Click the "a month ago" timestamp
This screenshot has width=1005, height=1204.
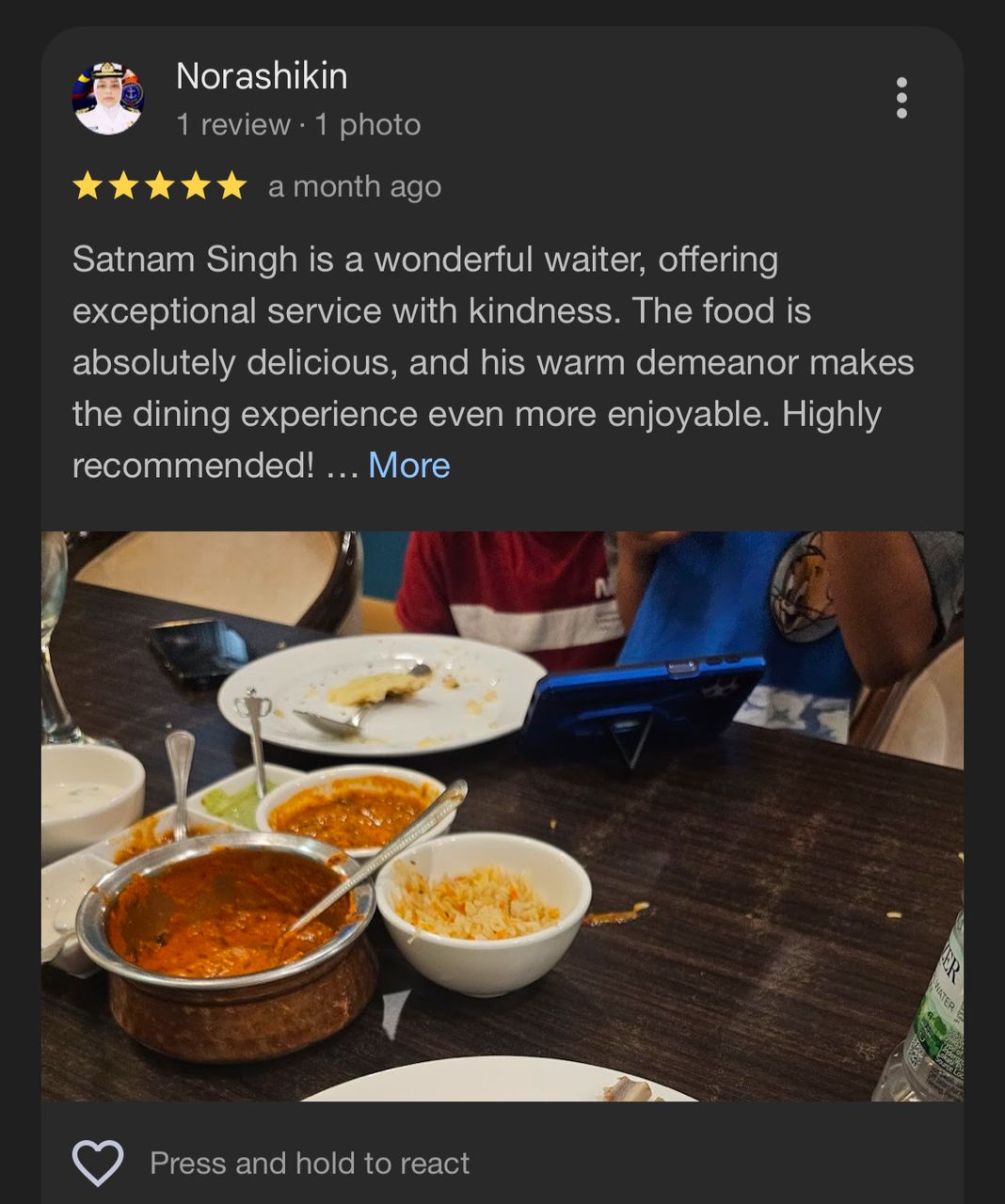(x=355, y=186)
